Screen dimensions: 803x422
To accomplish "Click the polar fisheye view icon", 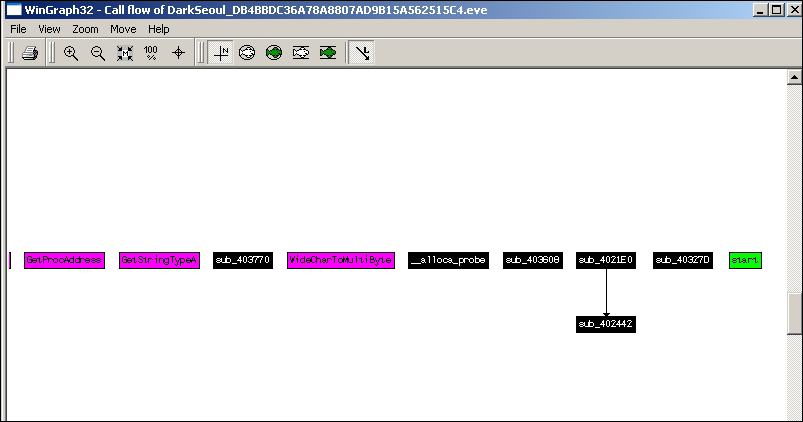I will (x=247, y=53).
